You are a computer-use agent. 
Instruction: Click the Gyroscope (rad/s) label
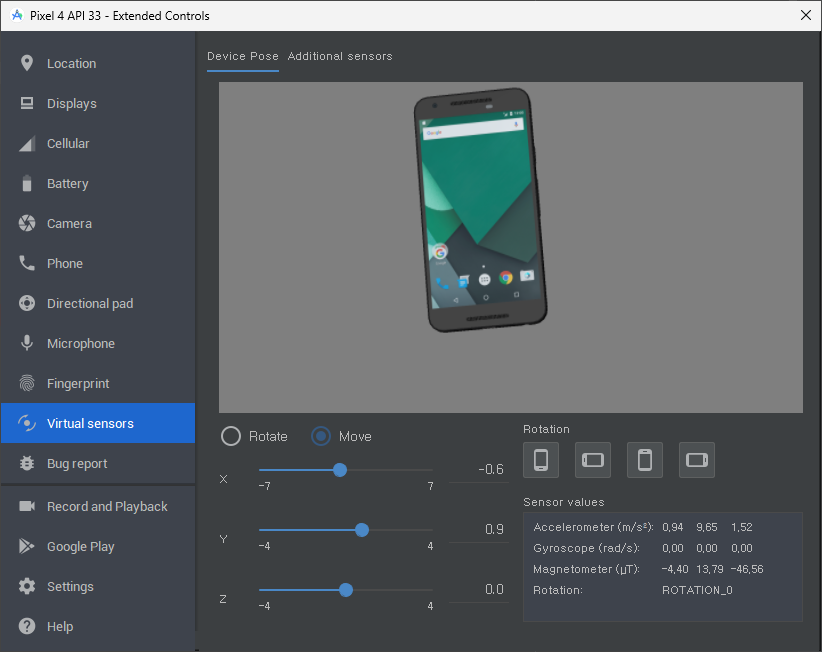coord(587,548)
